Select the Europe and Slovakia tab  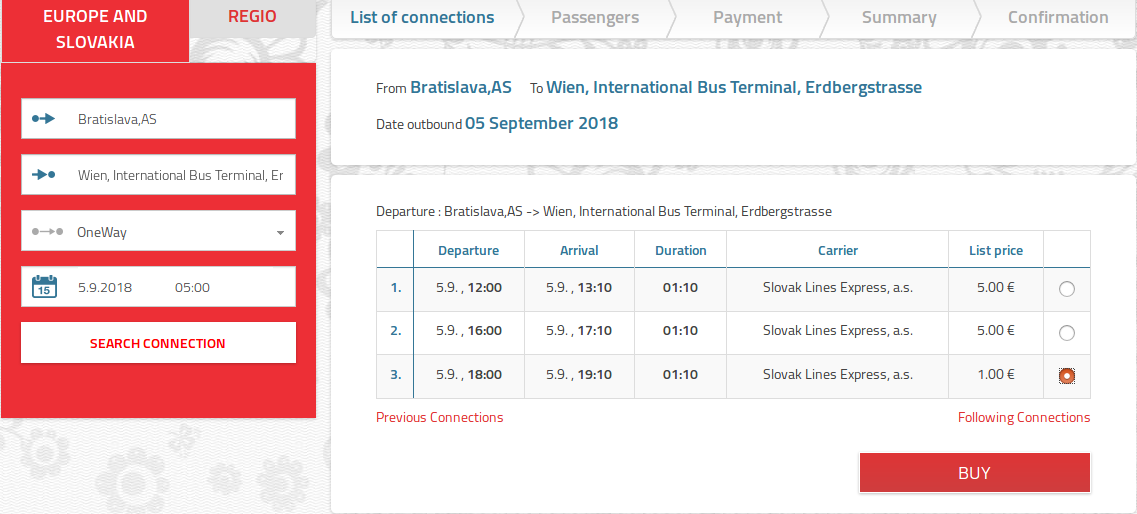[95, 30]
